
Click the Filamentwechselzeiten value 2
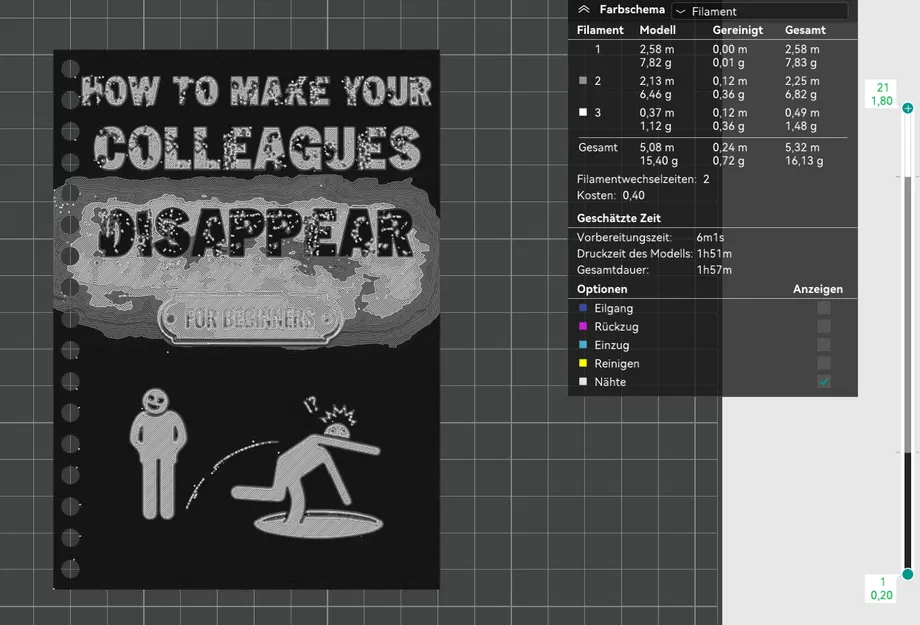(706, 179)
